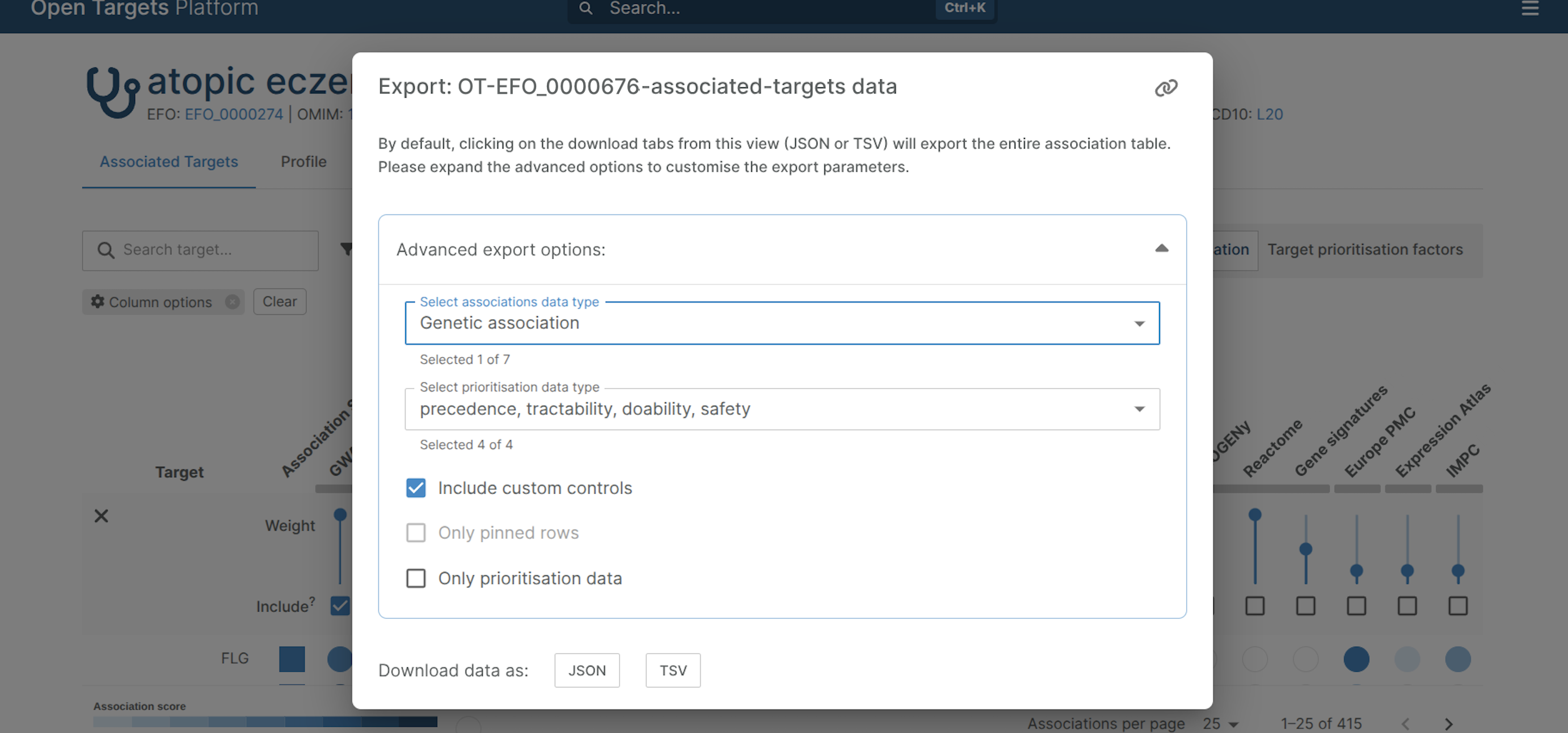Download data as JSON
The height and width of the screenshot is (733, 1568).
point(586,670)
